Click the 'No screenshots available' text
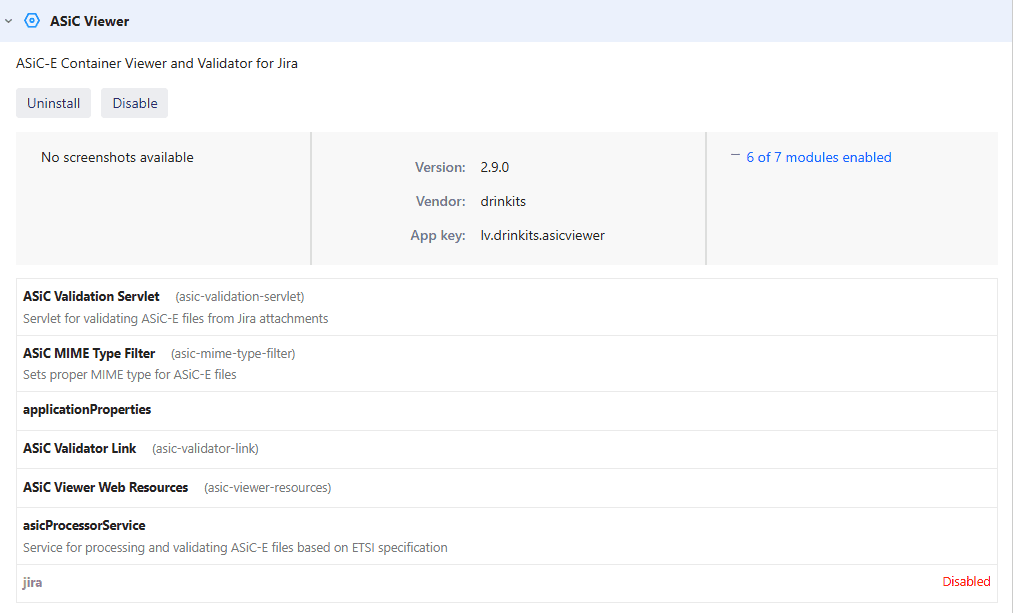The height and width of the screenshot is (613, 1035). pyautogui.click(x=117, y=158)
